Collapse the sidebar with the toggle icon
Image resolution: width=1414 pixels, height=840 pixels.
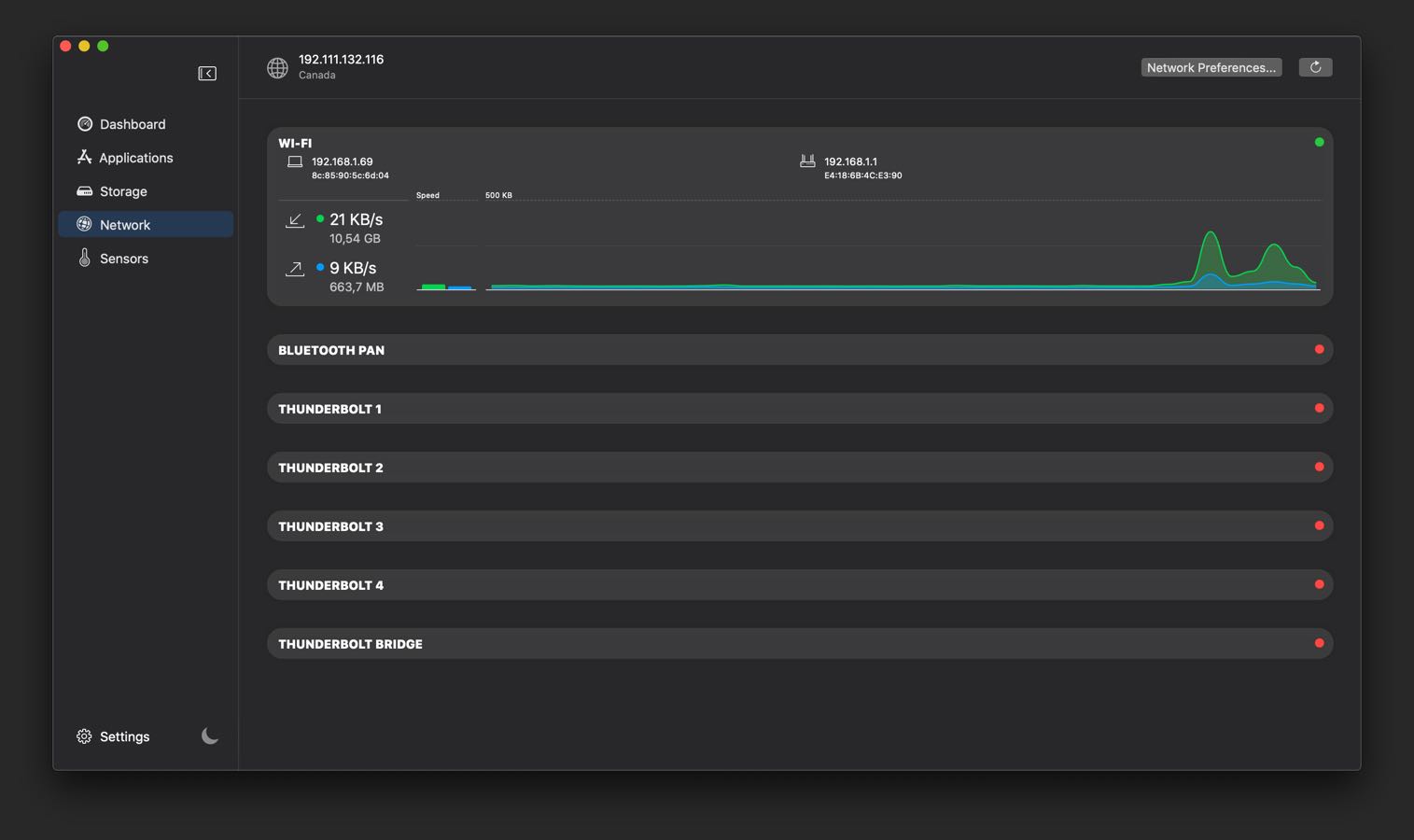pos(207,74)
